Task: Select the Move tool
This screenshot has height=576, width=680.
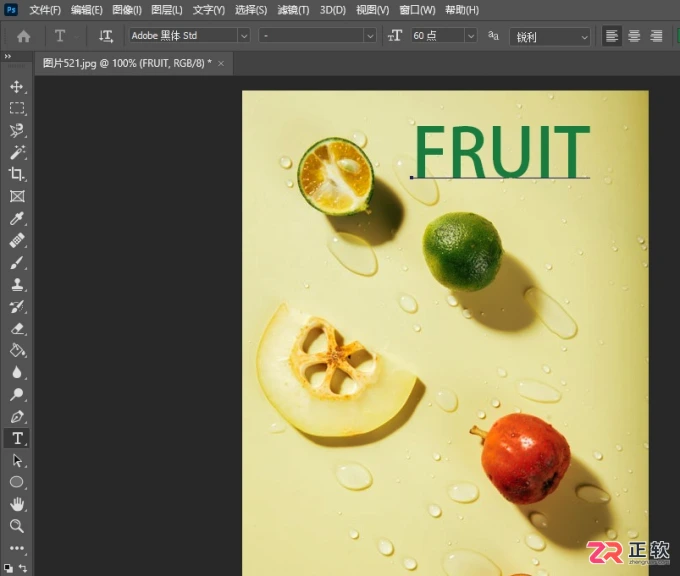Action: (17, 86)
